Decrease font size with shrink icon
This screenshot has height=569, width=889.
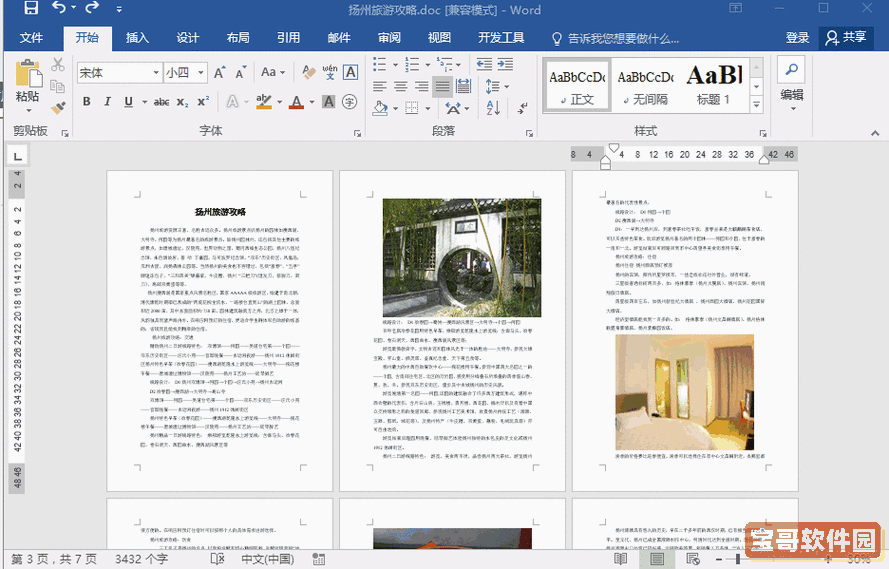(241, 73)
